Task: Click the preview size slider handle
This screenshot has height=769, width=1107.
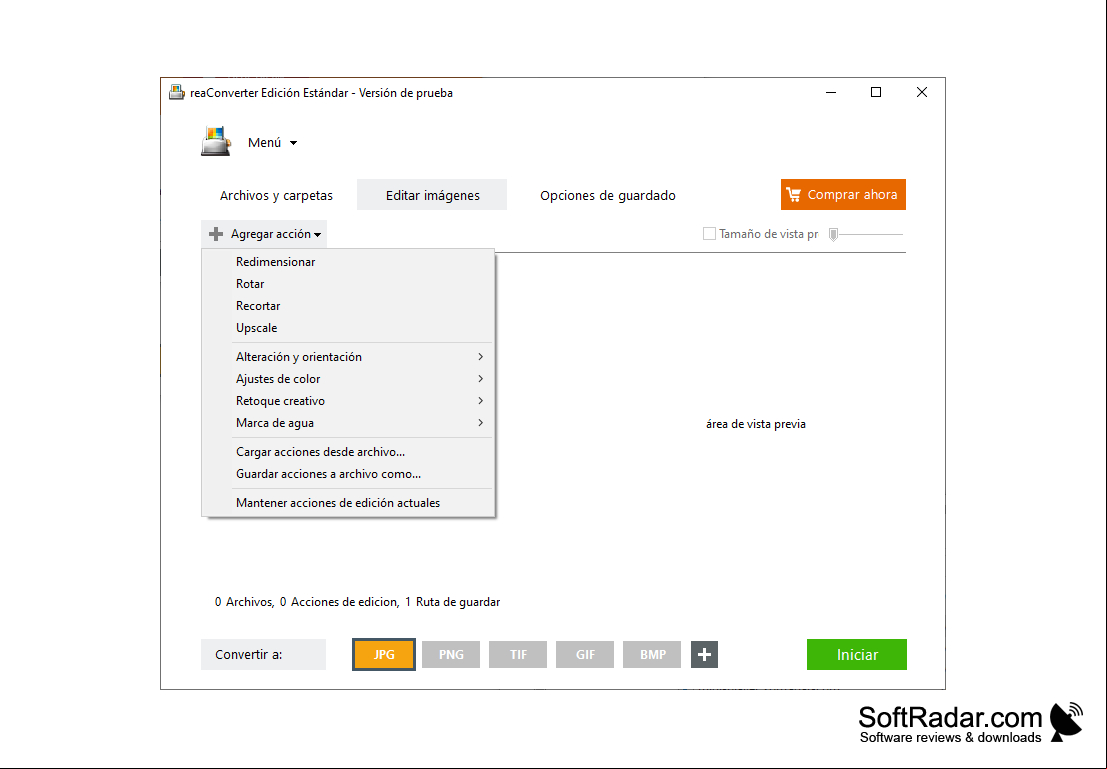Action: tap(834, 234)
